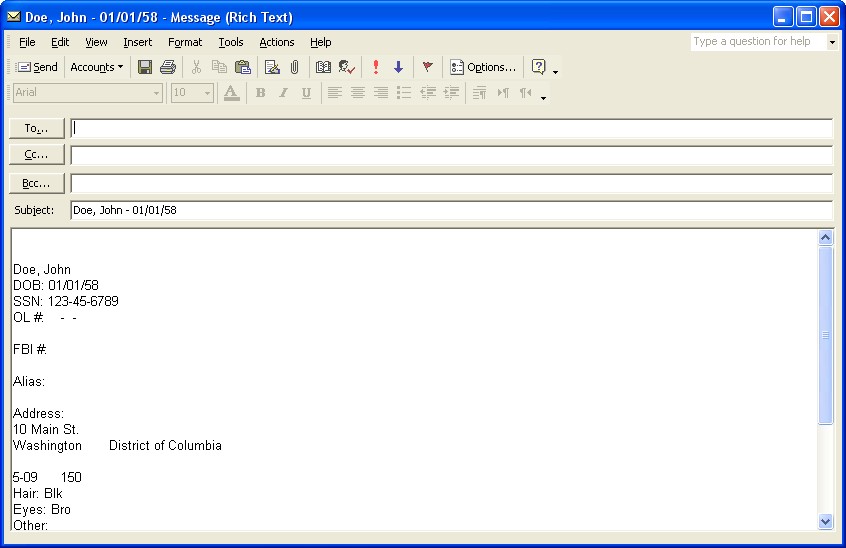846x548 pixels.
Task: Click the message body scroll down arrow
Action: click(825, 521)
